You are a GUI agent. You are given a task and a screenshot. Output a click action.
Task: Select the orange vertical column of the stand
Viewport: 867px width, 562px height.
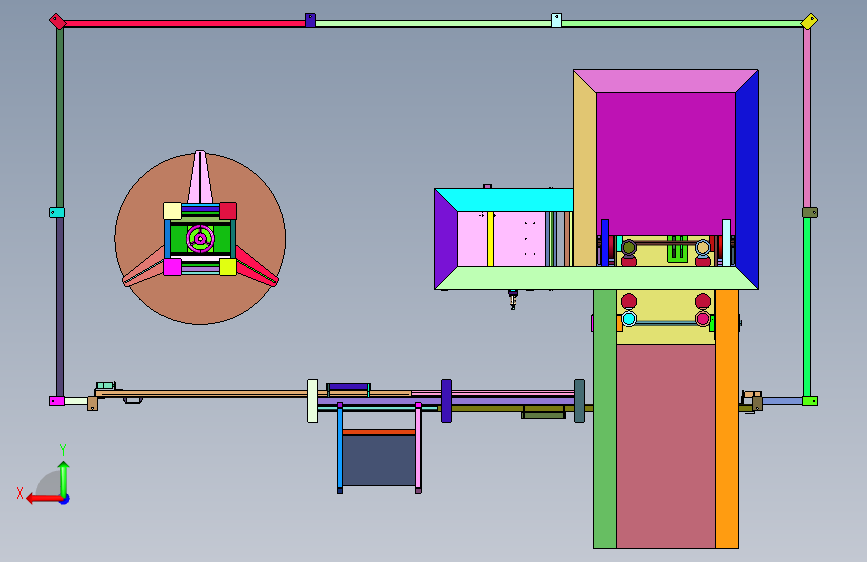tap(727, 419)
